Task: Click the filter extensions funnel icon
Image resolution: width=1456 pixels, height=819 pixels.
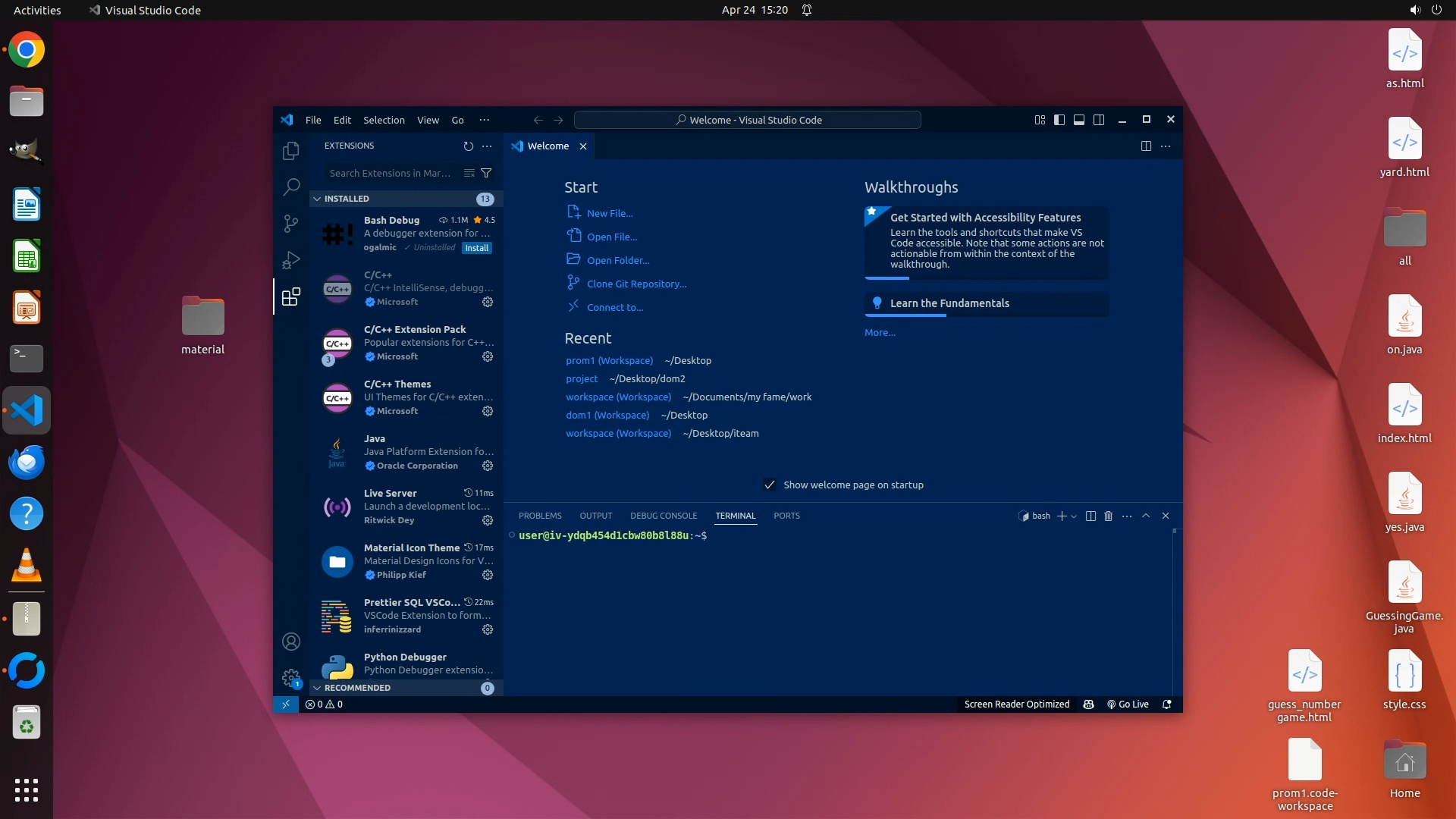Action: tap(486, 173)
